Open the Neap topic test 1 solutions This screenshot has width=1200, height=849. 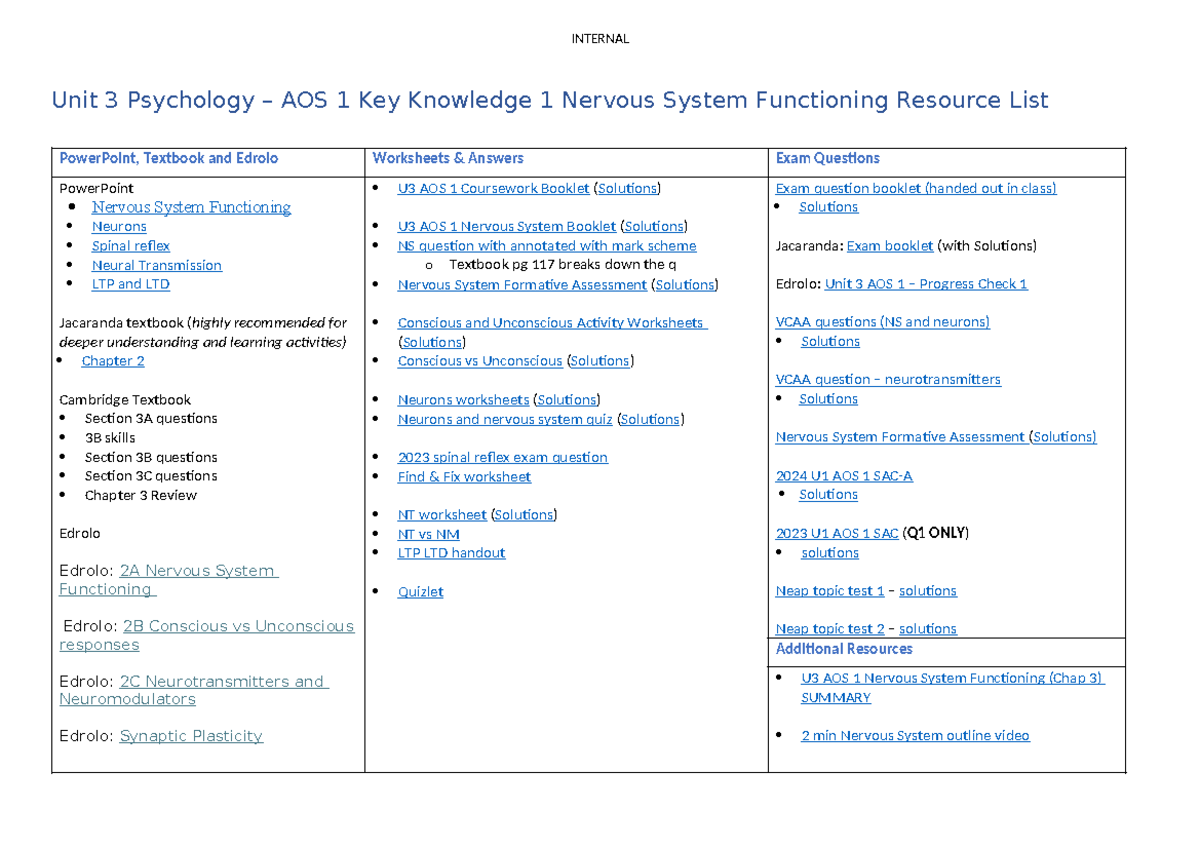(x=927, y=591)
